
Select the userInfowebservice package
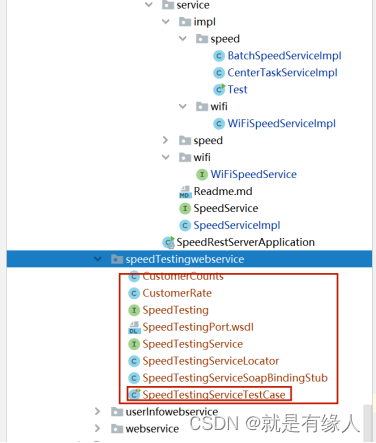[172, 412]
